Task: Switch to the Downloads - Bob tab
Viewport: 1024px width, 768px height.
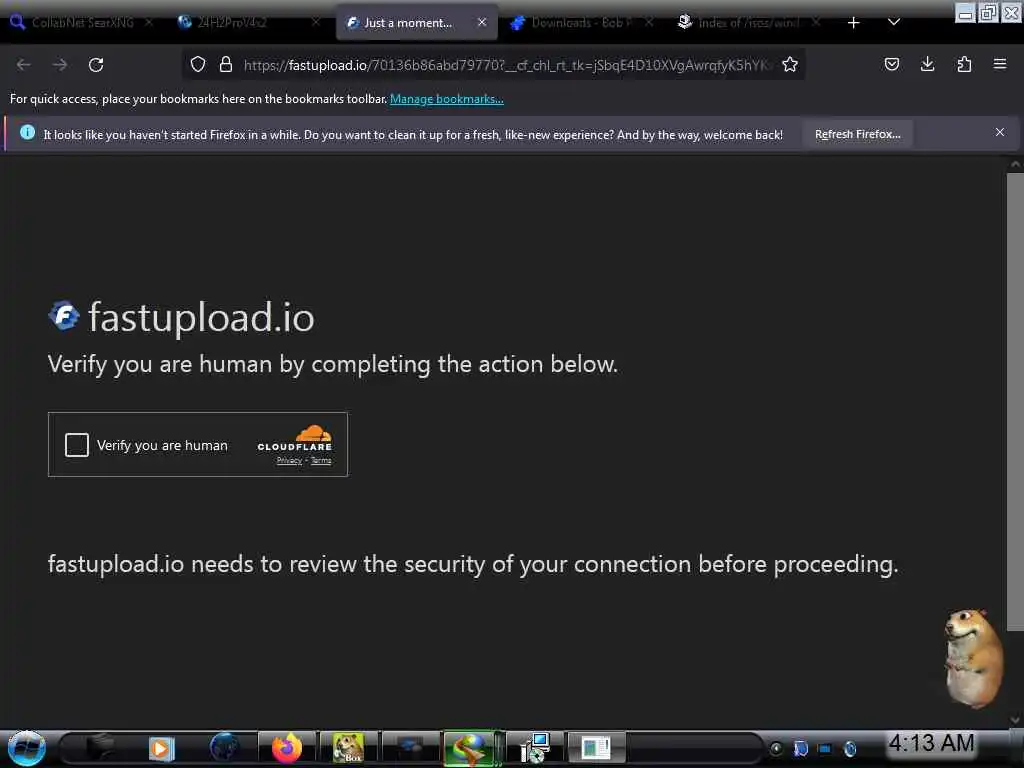Action: click(x=581, y=23)
